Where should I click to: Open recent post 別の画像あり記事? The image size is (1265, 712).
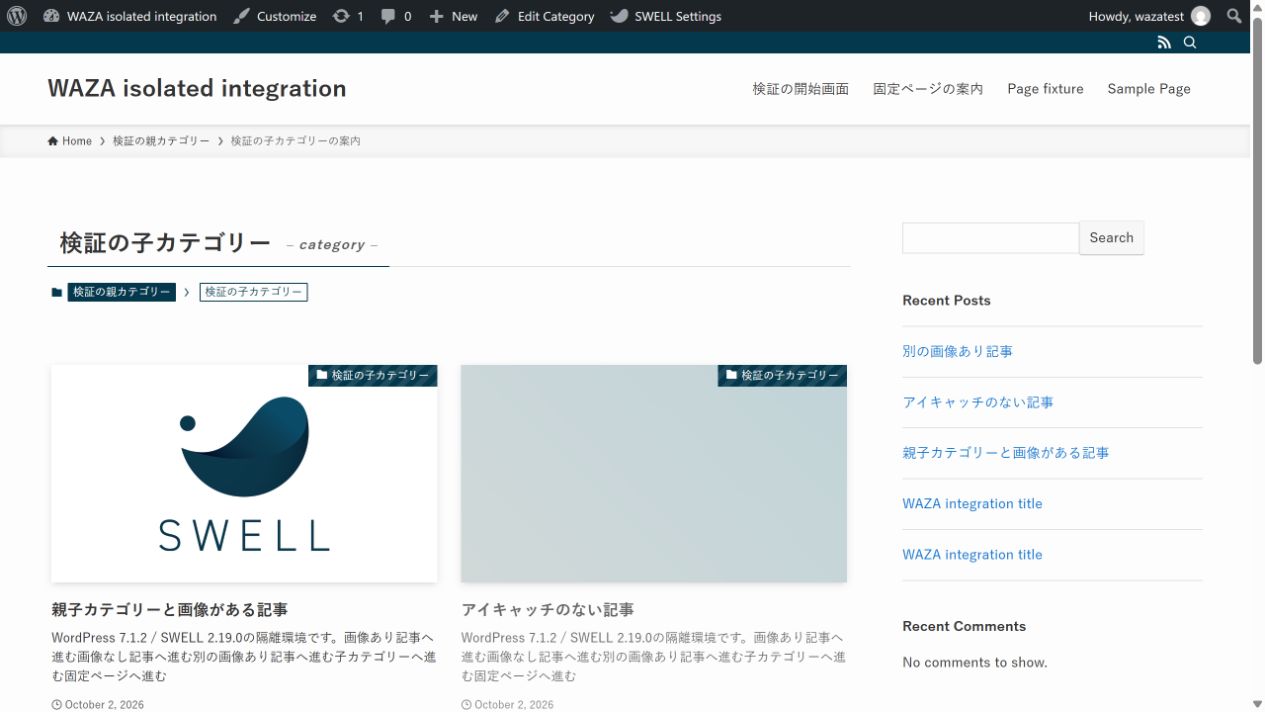pos(958,352)
